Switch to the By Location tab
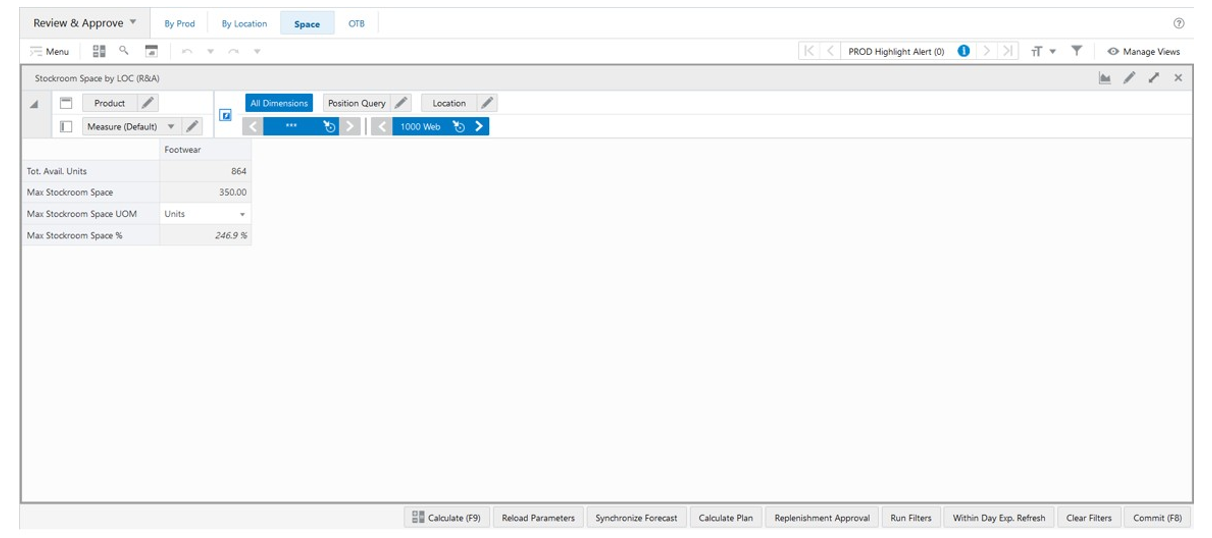 tap(244, 24)
